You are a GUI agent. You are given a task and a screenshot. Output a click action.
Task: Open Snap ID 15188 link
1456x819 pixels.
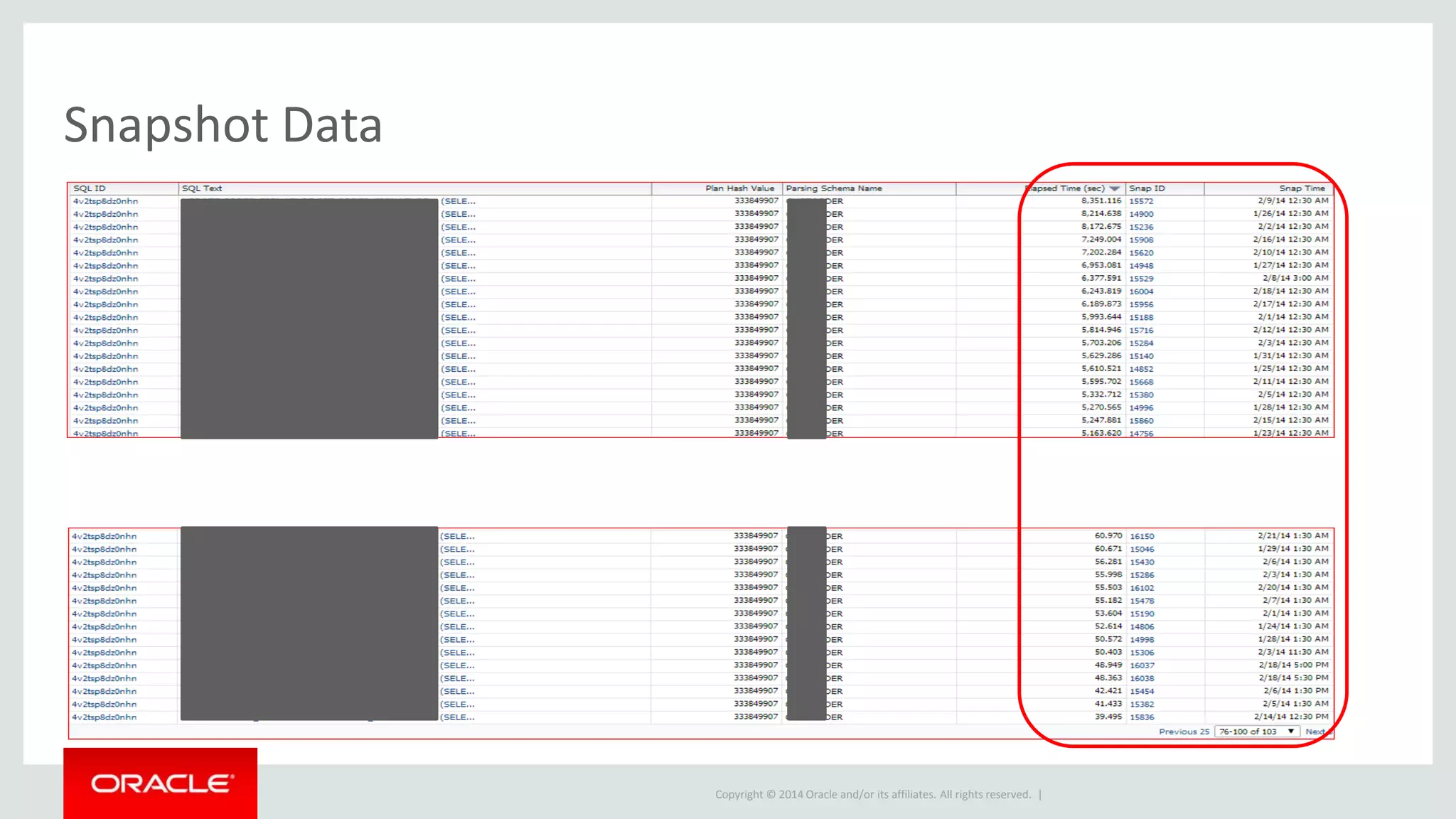click(1141, 318)
